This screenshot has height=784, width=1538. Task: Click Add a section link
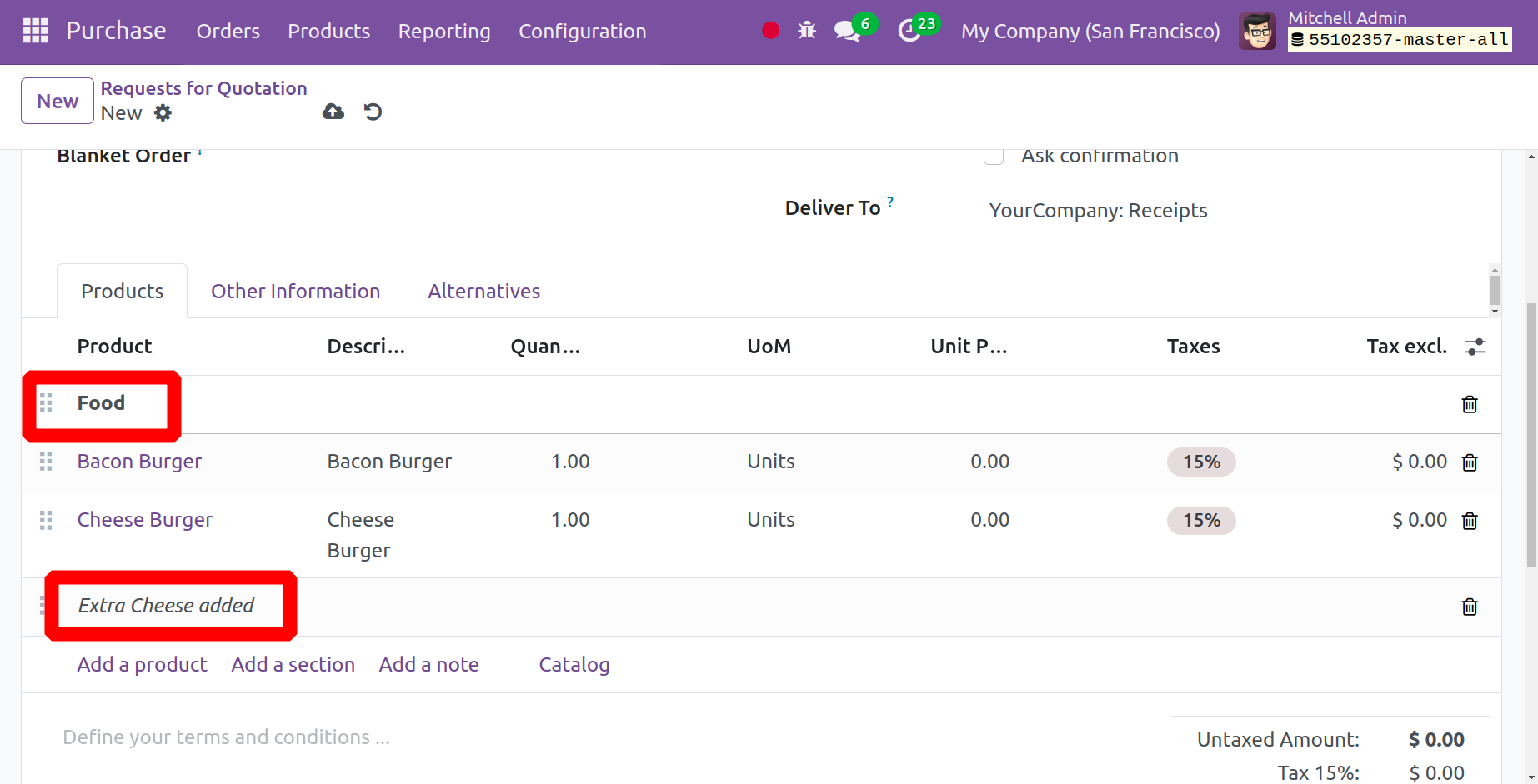click(293, 665)
